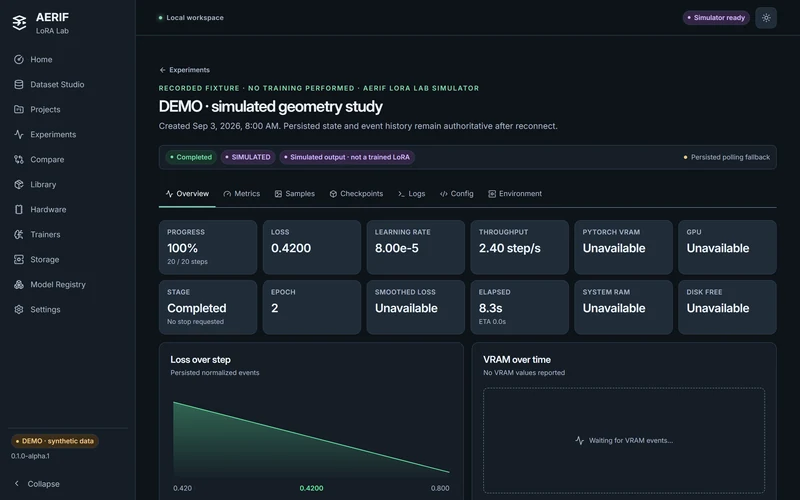Click the 0.1.0-alpha.1 version text
800x500 pixels.
pos(31,456)
